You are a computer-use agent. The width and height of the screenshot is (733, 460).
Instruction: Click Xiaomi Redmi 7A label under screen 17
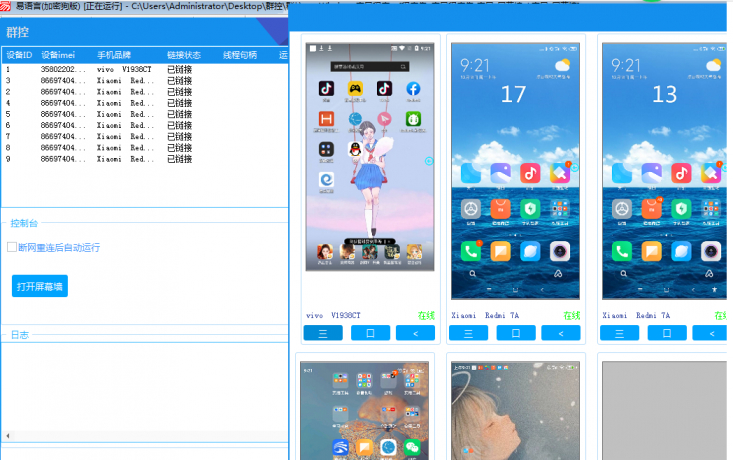[x=485, y=316]
